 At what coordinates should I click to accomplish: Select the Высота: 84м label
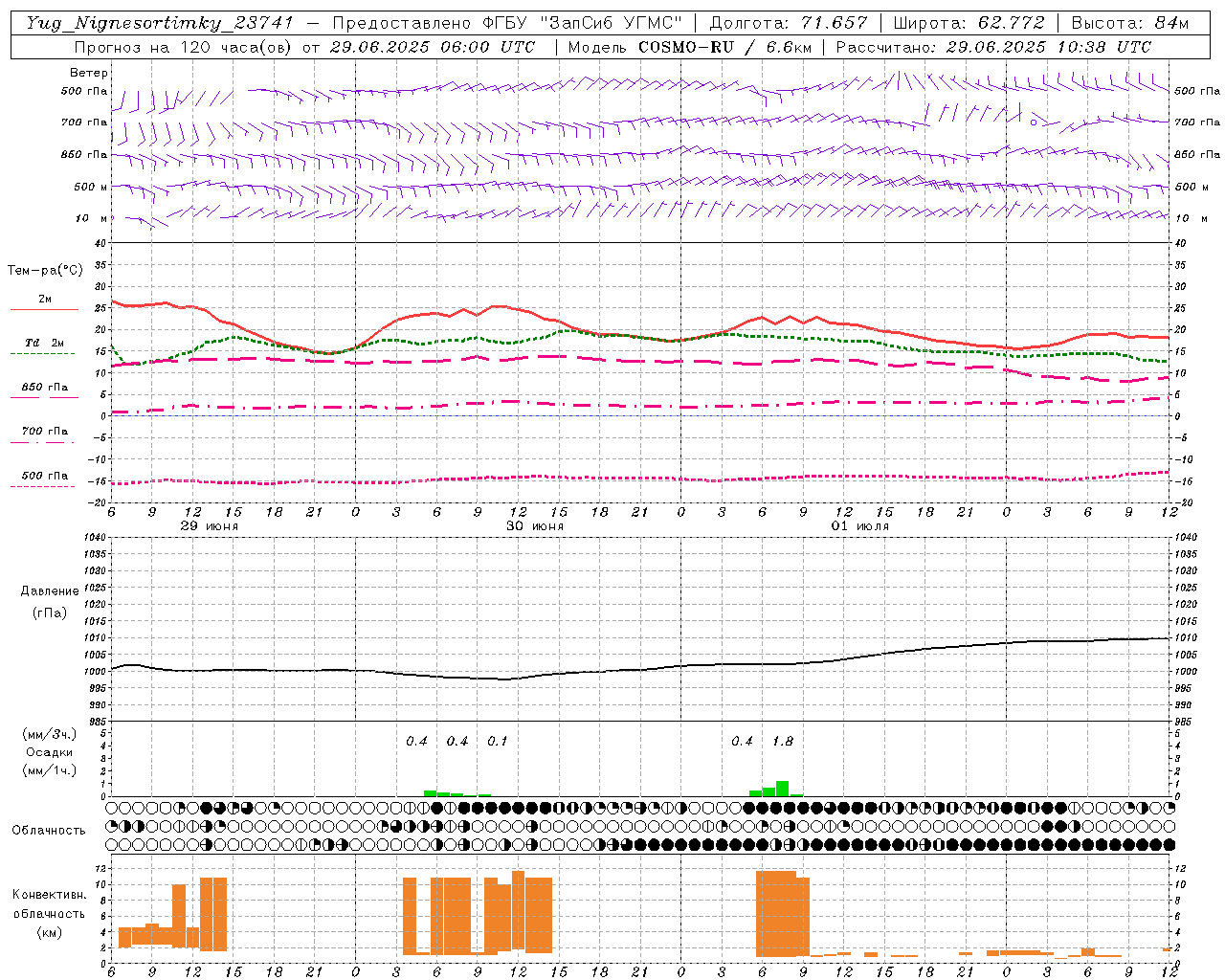click(1129, 23)
